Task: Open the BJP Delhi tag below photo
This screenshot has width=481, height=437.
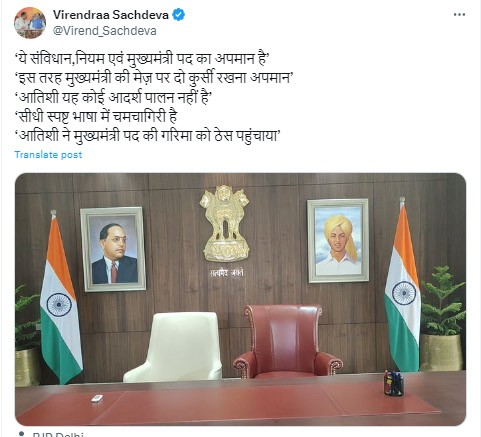Action: pyautogui.click(x=58, y=434)
